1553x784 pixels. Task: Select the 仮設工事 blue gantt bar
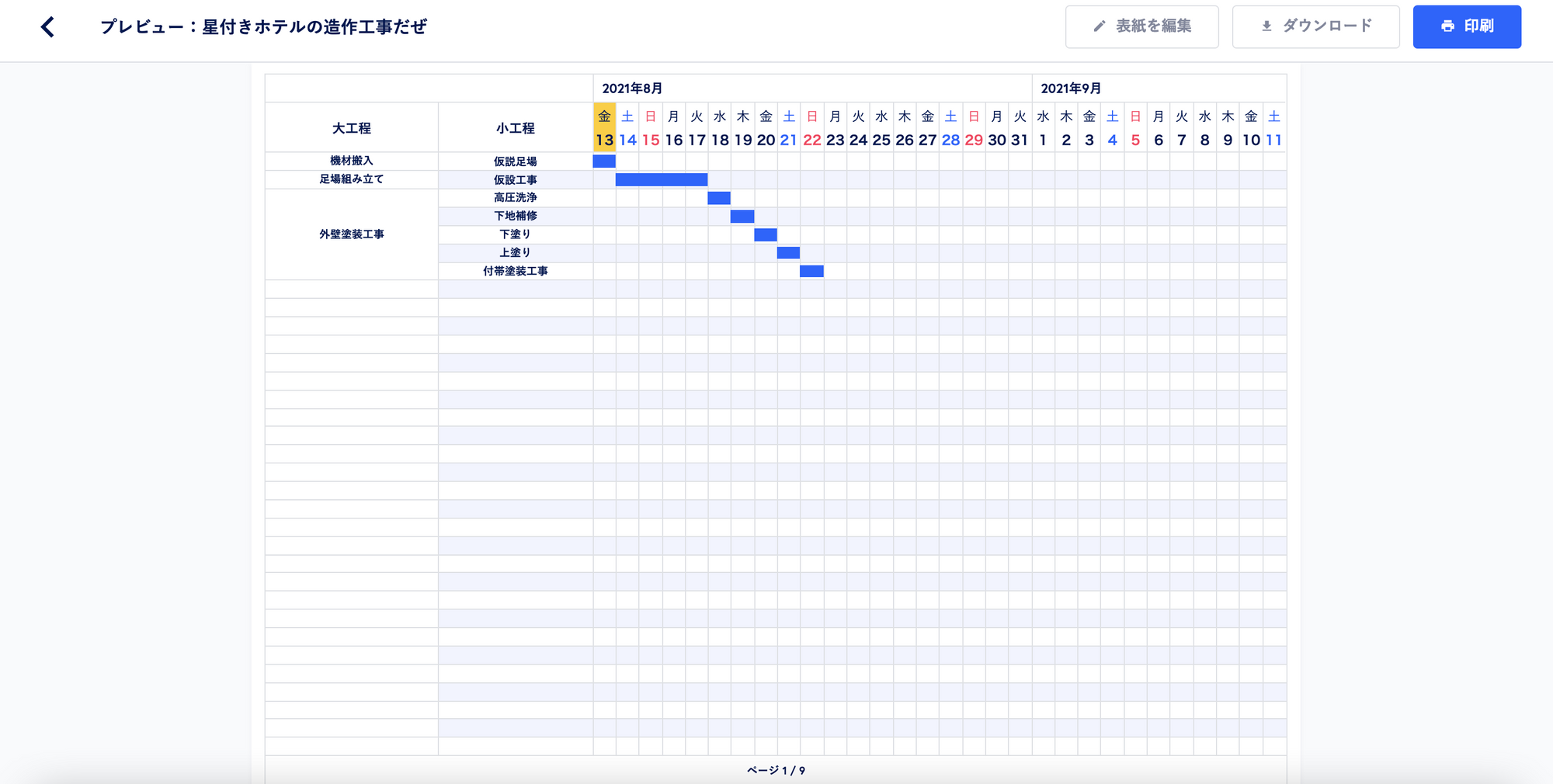pyautogui.click(x=662, y=179)
